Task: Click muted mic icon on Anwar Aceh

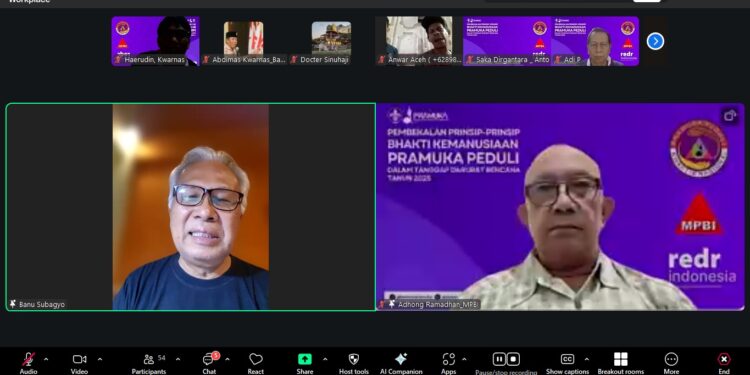Action: [x=382, y=60]
